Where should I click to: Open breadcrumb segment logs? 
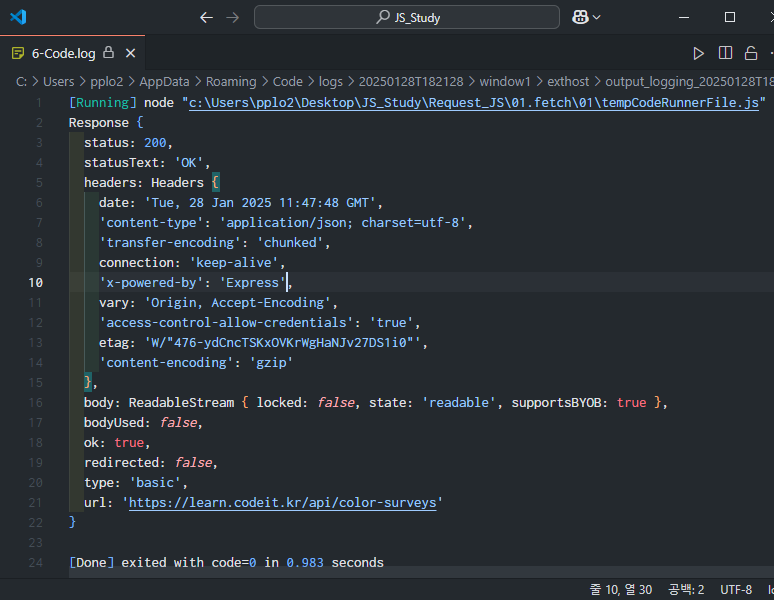pos(330,81)
